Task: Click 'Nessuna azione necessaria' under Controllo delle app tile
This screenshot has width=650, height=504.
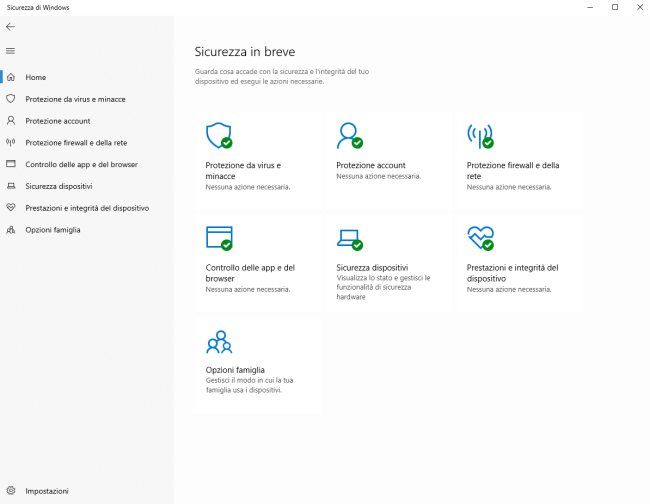Action: pyautogui.click(x=247, y=289)
